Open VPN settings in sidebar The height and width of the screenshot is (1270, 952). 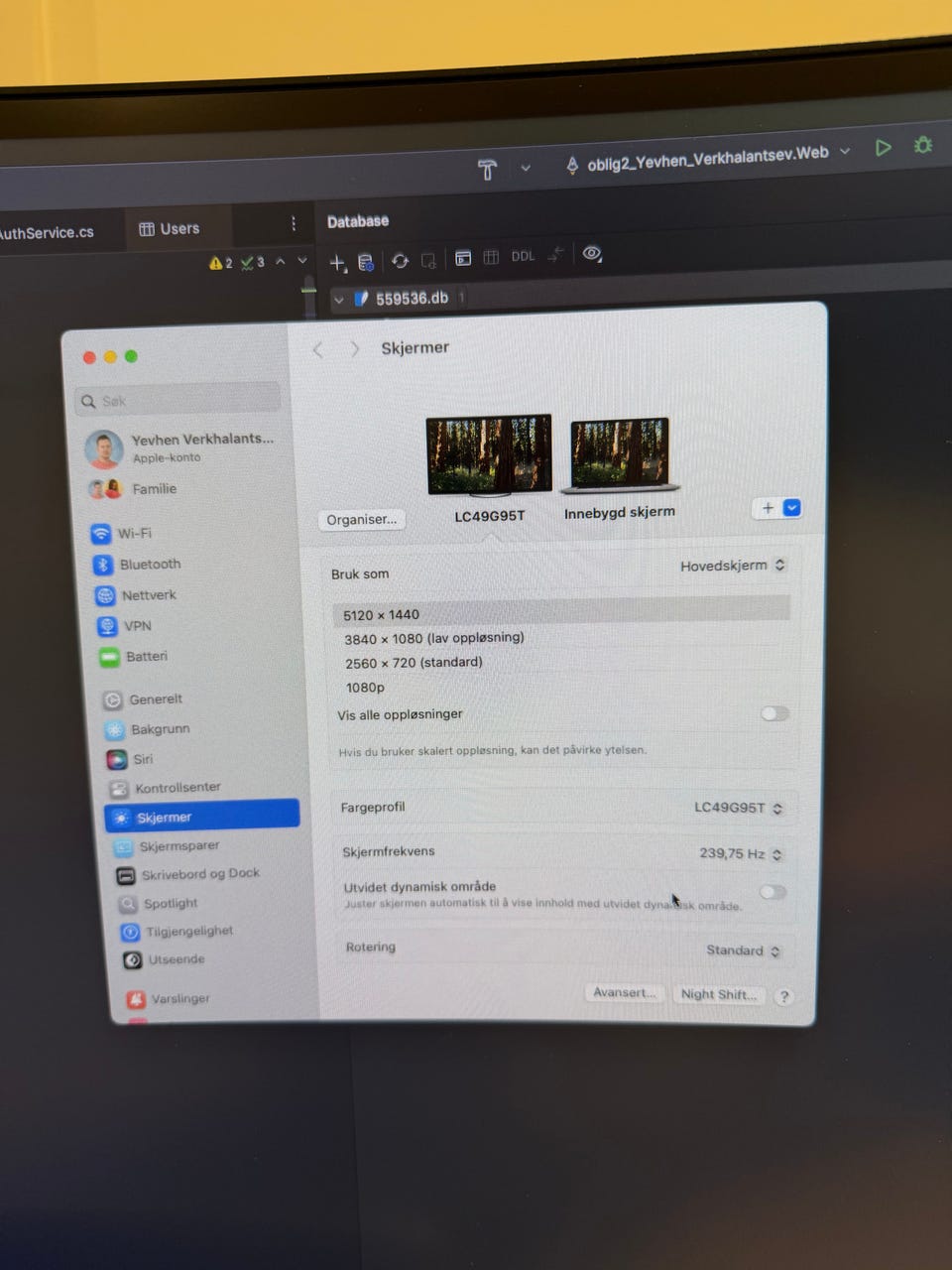click(125, 625)
